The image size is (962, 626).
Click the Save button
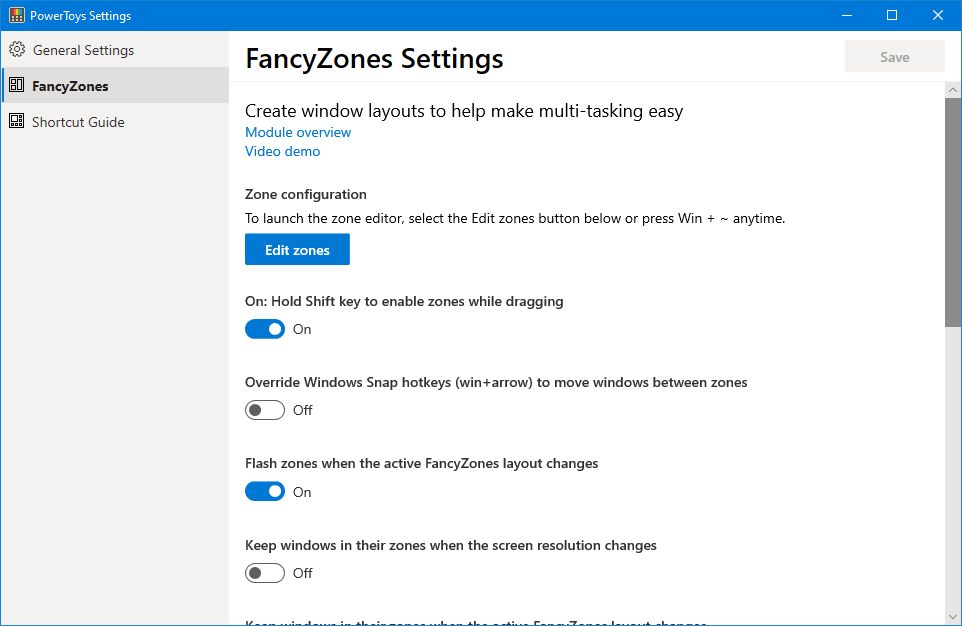coord(894,57)
